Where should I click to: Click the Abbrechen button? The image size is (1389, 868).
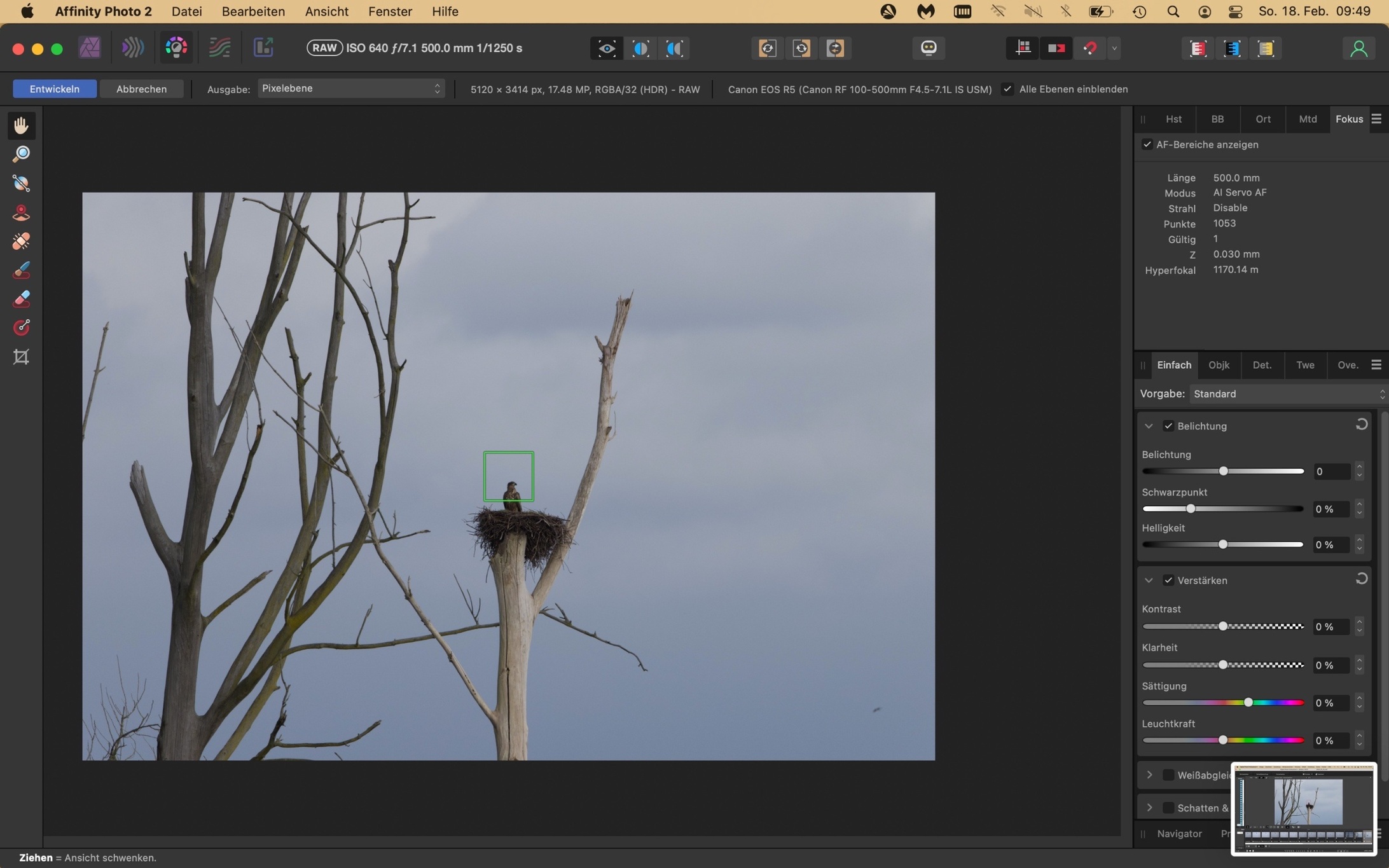coord(141,89)
